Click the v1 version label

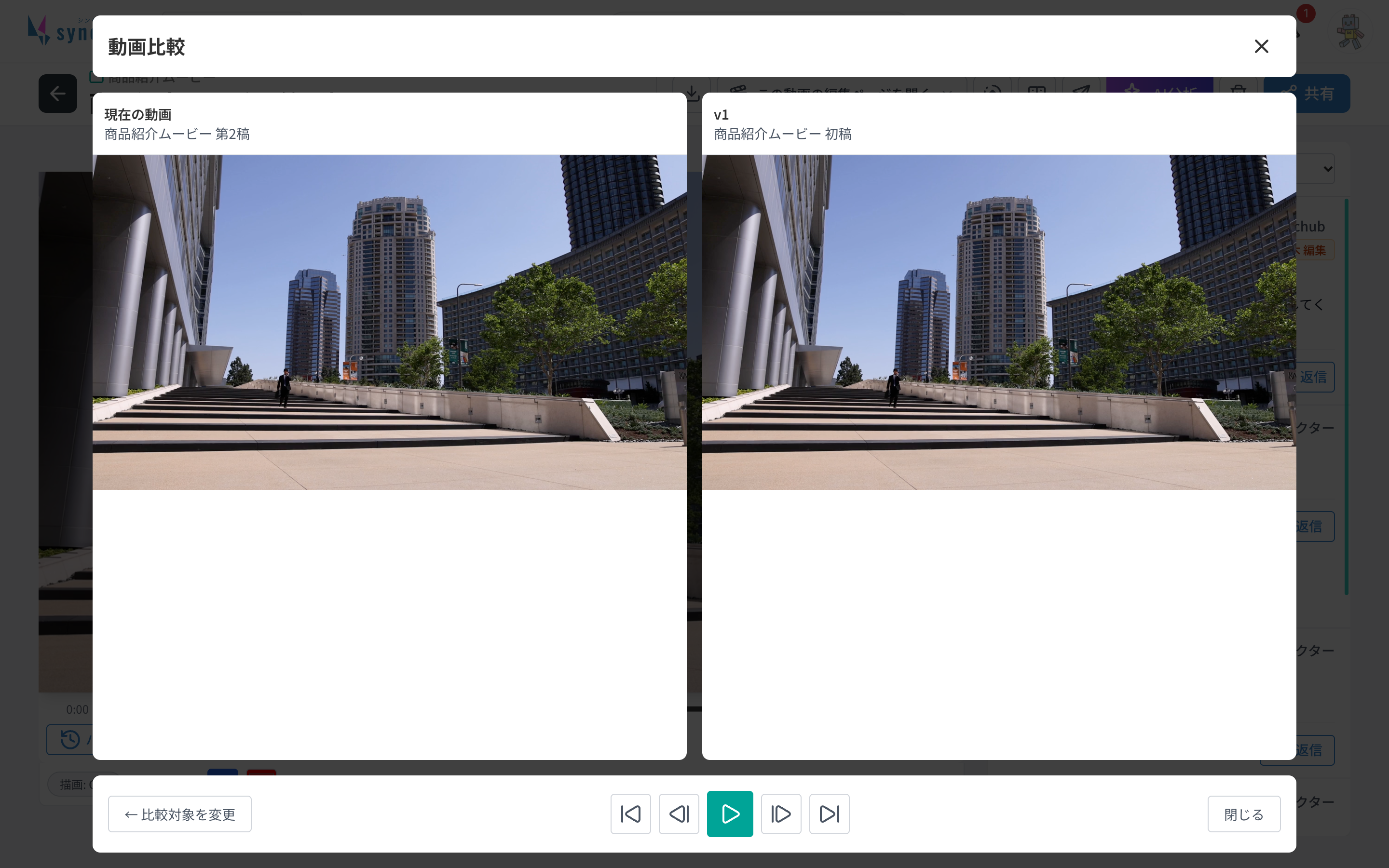click(x=721, y=114)
